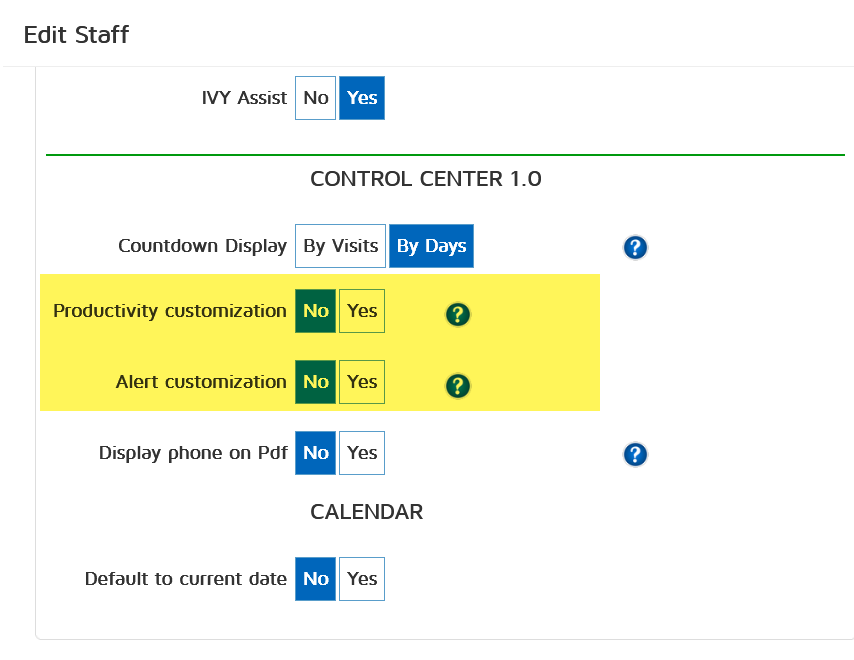Enable Productivity customization with Yes
Viewport: 854px width, 660px height.
pyautogui.click(x=362, y=311)
